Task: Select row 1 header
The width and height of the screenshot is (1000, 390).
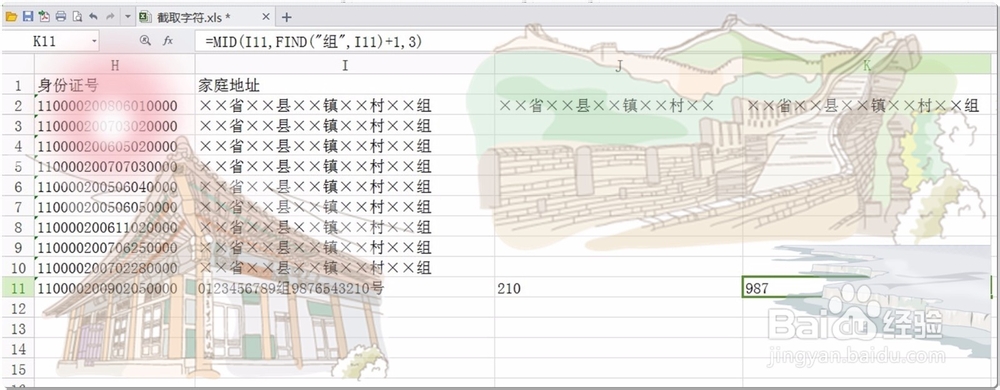Action: pyautogui.click(x=18, y=85)
